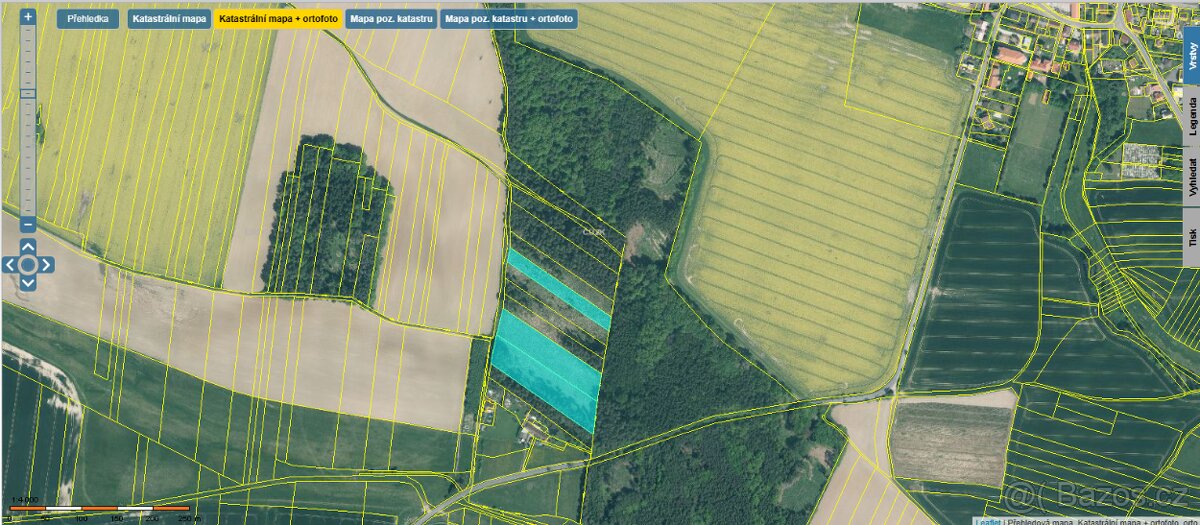Viewport: 1200px width, 525px height.
Task: Switch to Mapa poz. katastru layer
Action: click(391, 19)
